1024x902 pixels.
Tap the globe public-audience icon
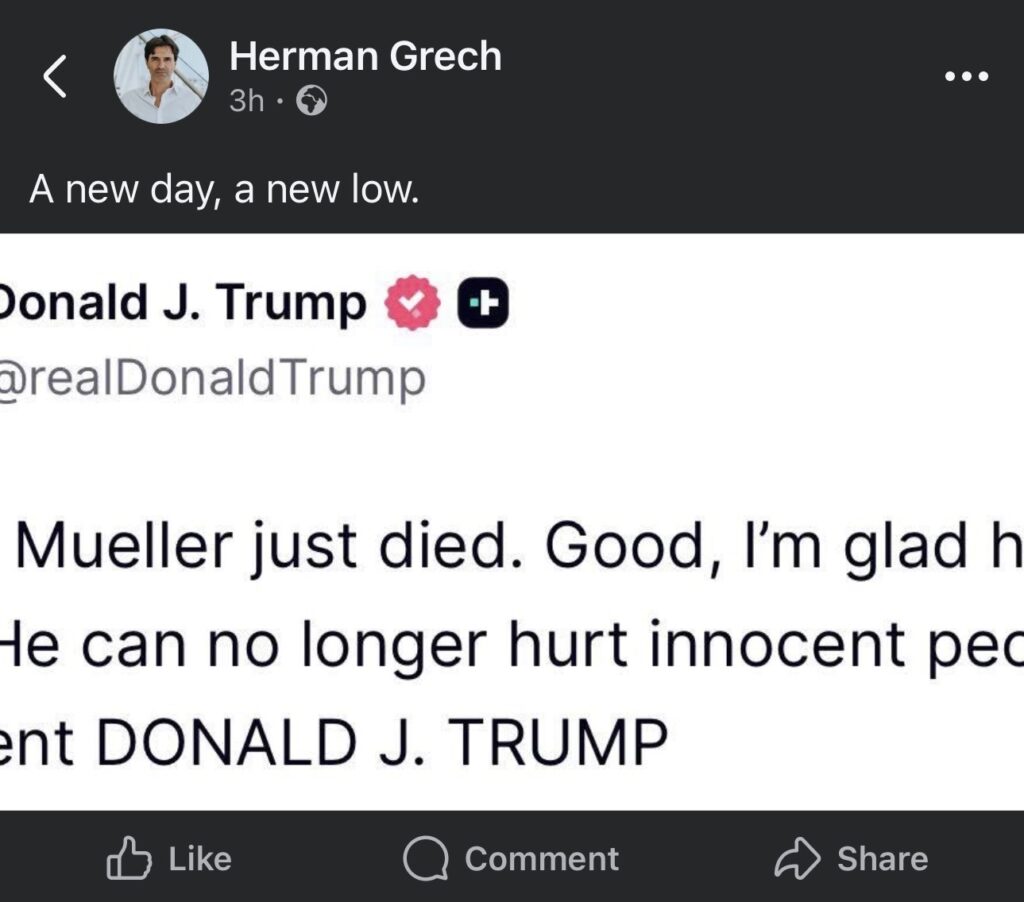[312, 102]
